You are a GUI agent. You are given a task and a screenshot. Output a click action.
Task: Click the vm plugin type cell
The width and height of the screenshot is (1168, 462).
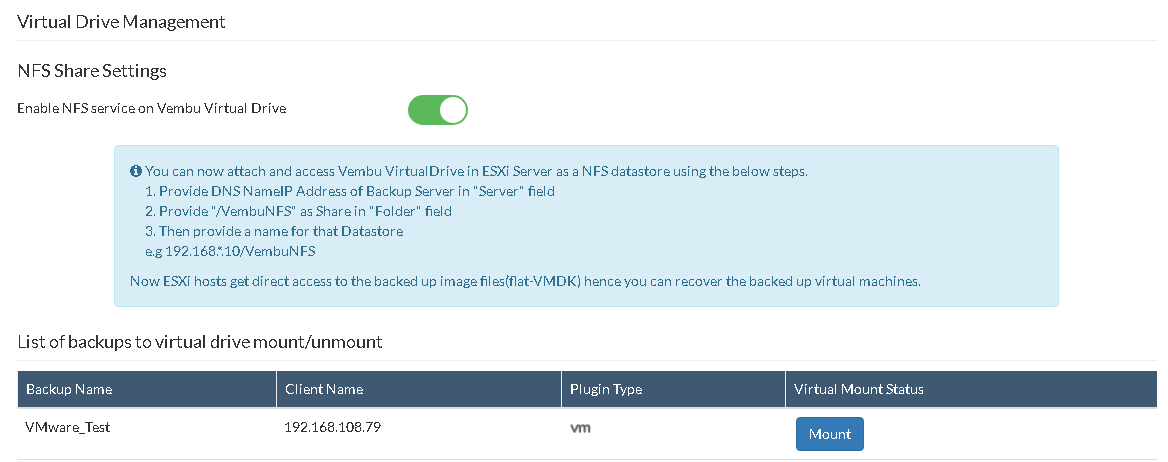pos(580,428)
